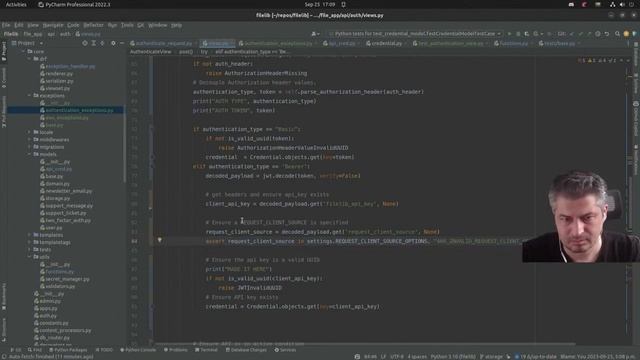Select two_factor_auth.py in project tree
Image resolution: width=640 pixels, height=360 pixels.
65,220
